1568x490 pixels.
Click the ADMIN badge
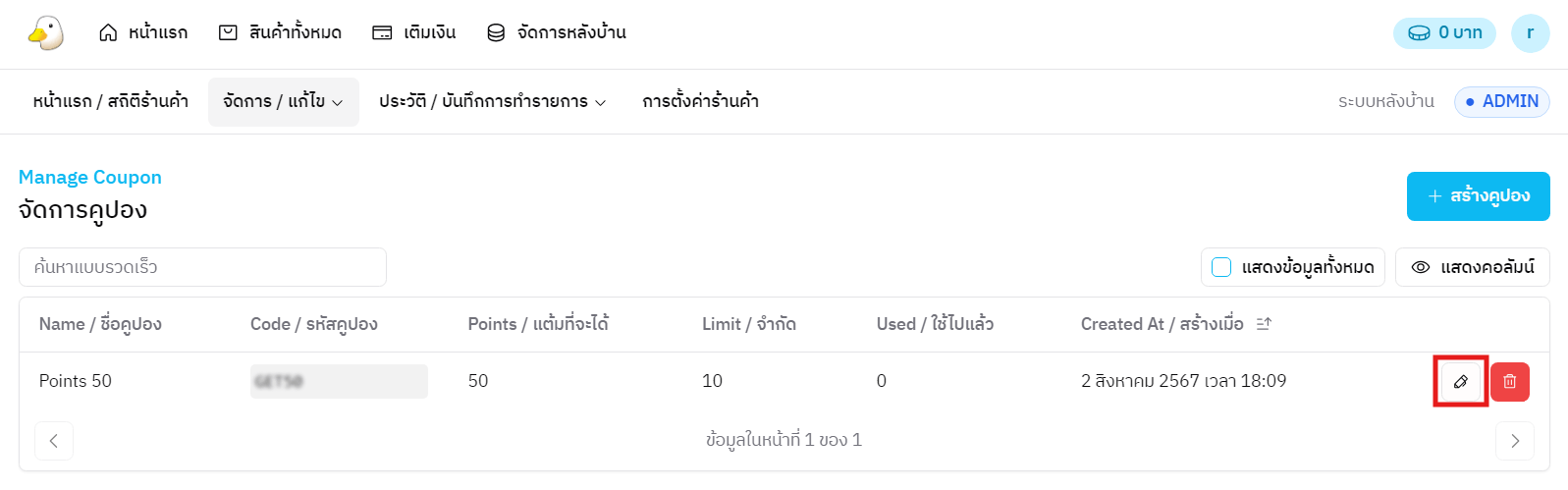[x=1501, y=101]
